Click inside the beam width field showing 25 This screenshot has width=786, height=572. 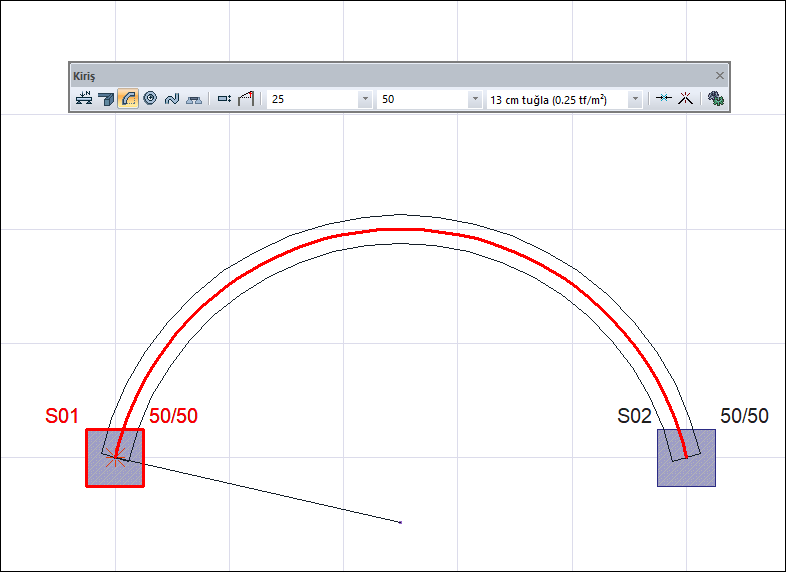(x=310, y=99)
